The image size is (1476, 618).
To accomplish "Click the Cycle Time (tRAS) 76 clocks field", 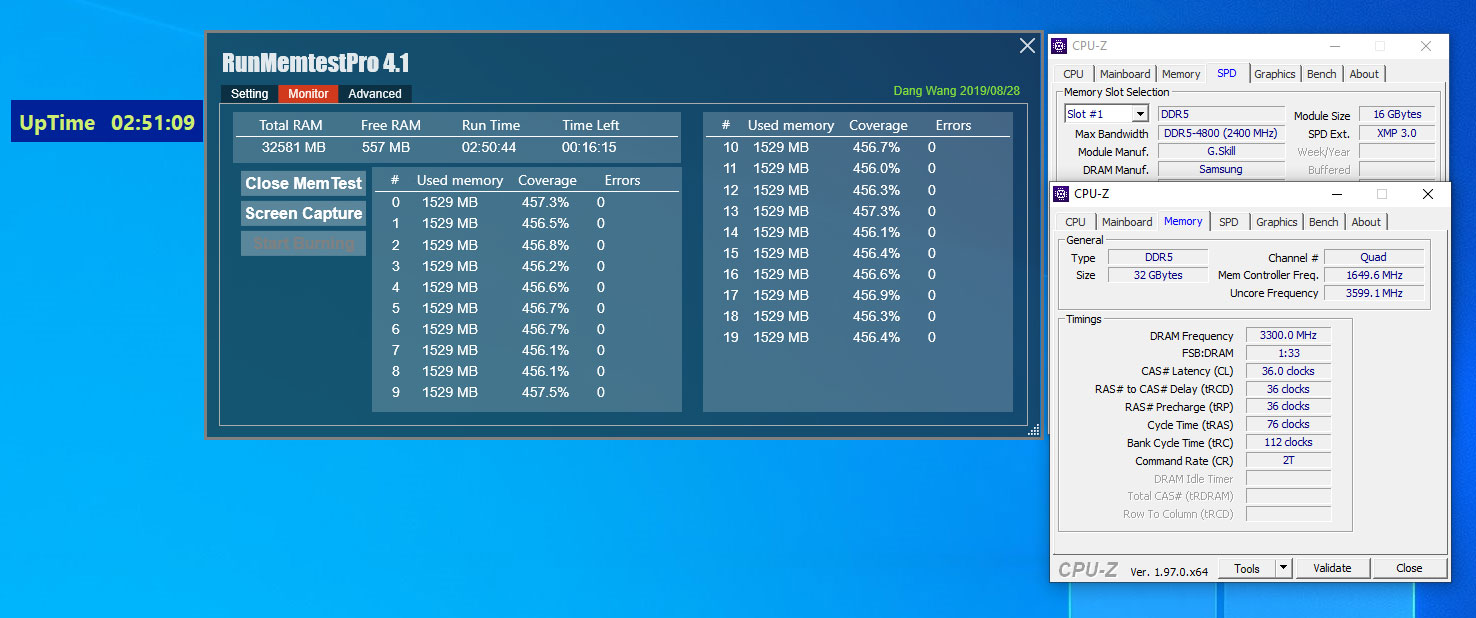I will 1288,424.
